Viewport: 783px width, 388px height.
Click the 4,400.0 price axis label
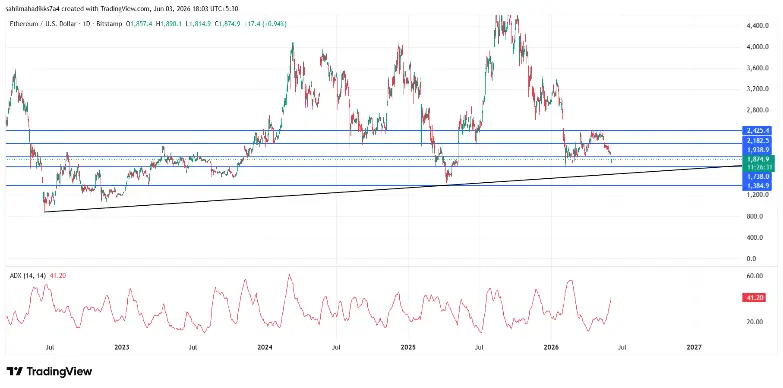point(757,25)
